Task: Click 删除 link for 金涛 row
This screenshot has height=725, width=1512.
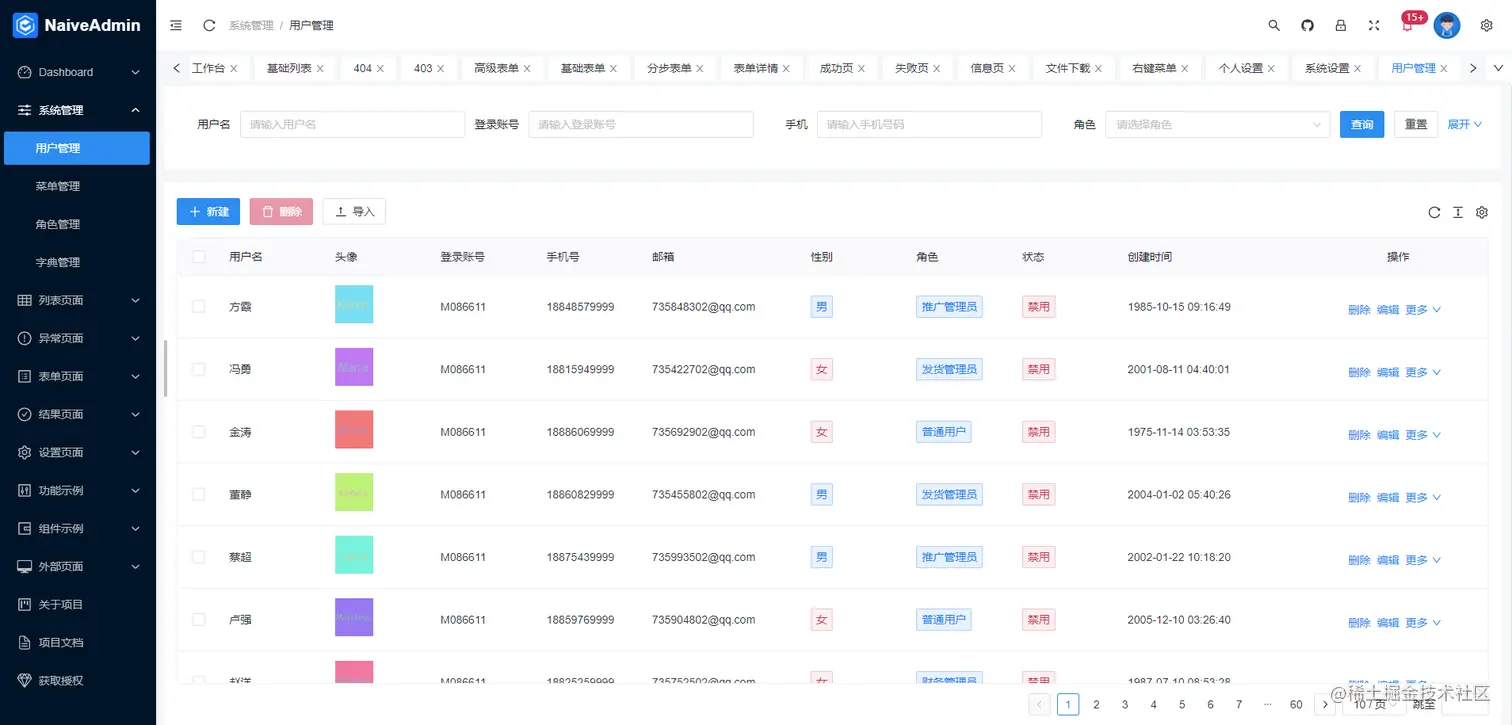Action: point(1359,435)
